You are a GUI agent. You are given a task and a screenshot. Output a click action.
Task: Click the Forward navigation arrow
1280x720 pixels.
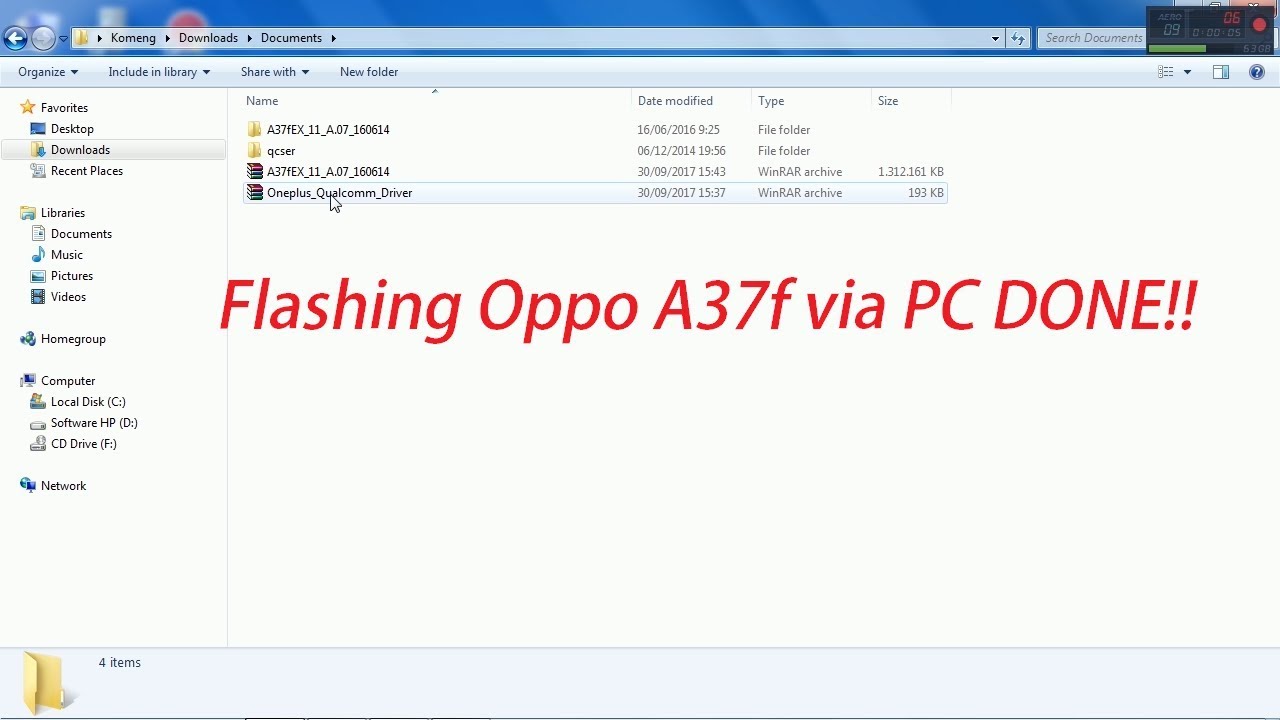click(43, 38)
